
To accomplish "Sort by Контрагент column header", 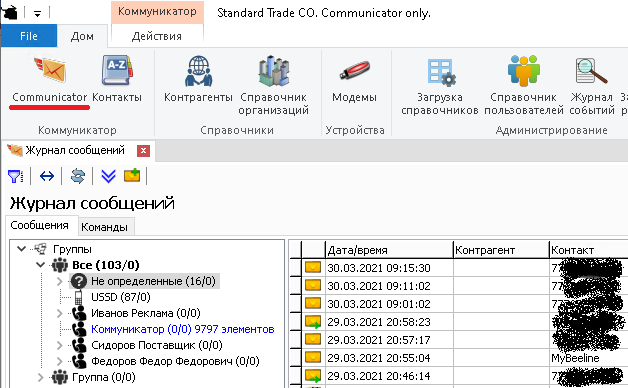I will tap(501, 250).
